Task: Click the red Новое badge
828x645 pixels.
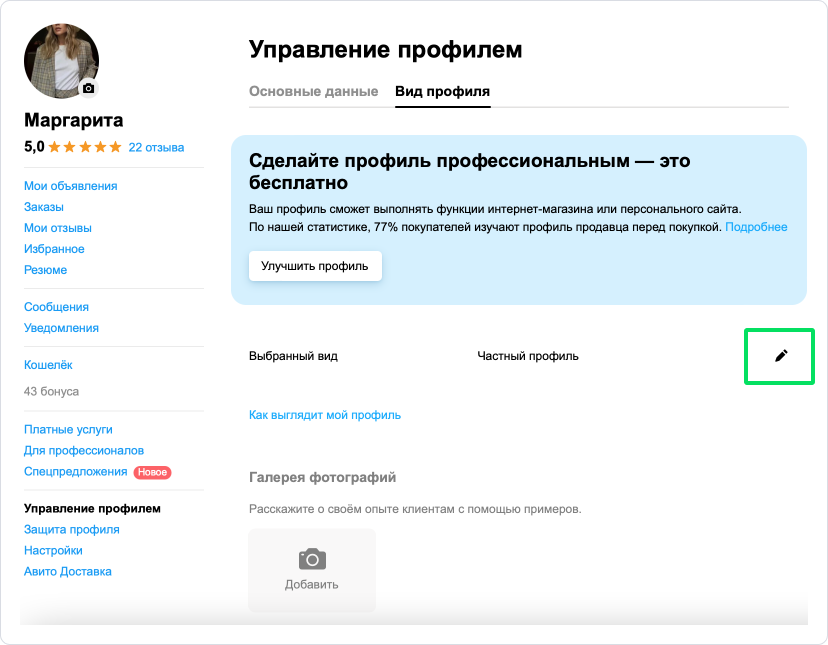Action: tap(153, 472)
